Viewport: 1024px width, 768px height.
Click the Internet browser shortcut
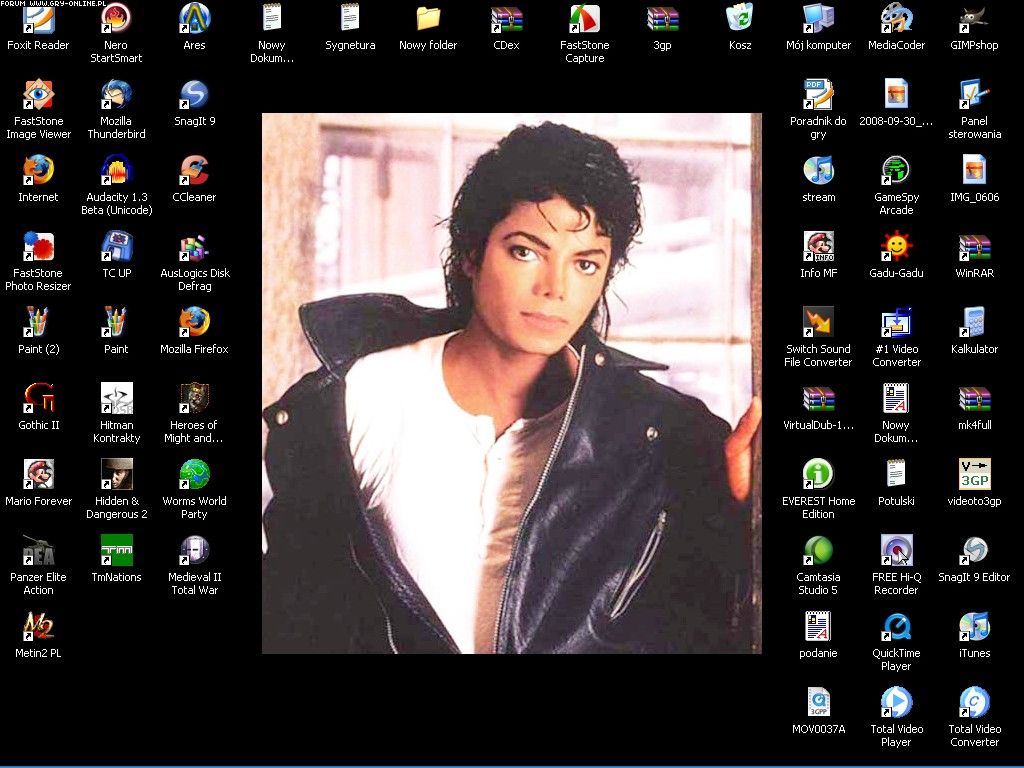pos(39,170)
